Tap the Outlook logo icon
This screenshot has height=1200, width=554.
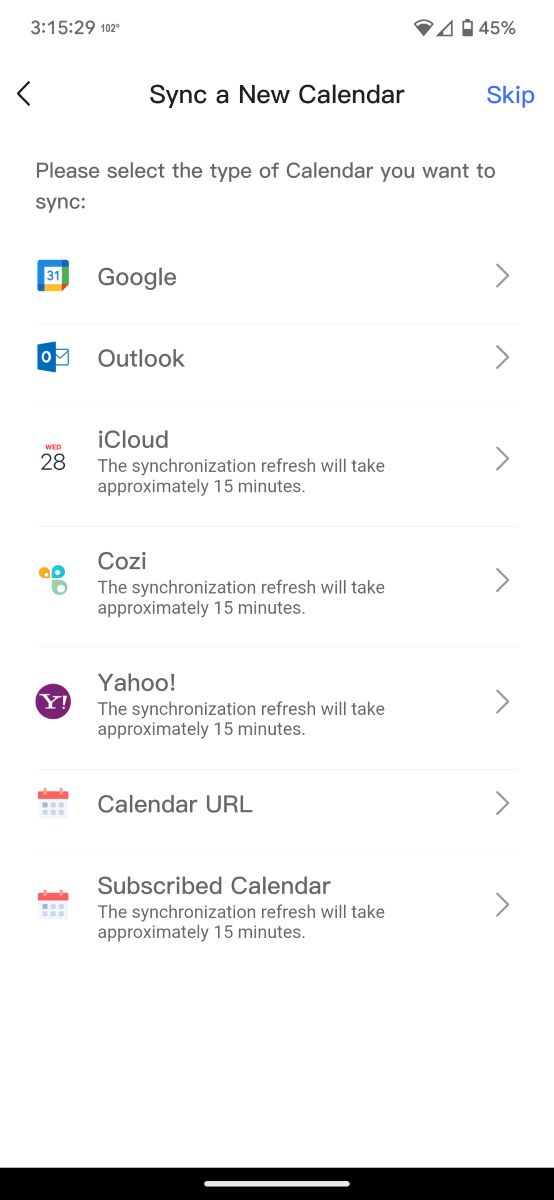coord(53,357)
